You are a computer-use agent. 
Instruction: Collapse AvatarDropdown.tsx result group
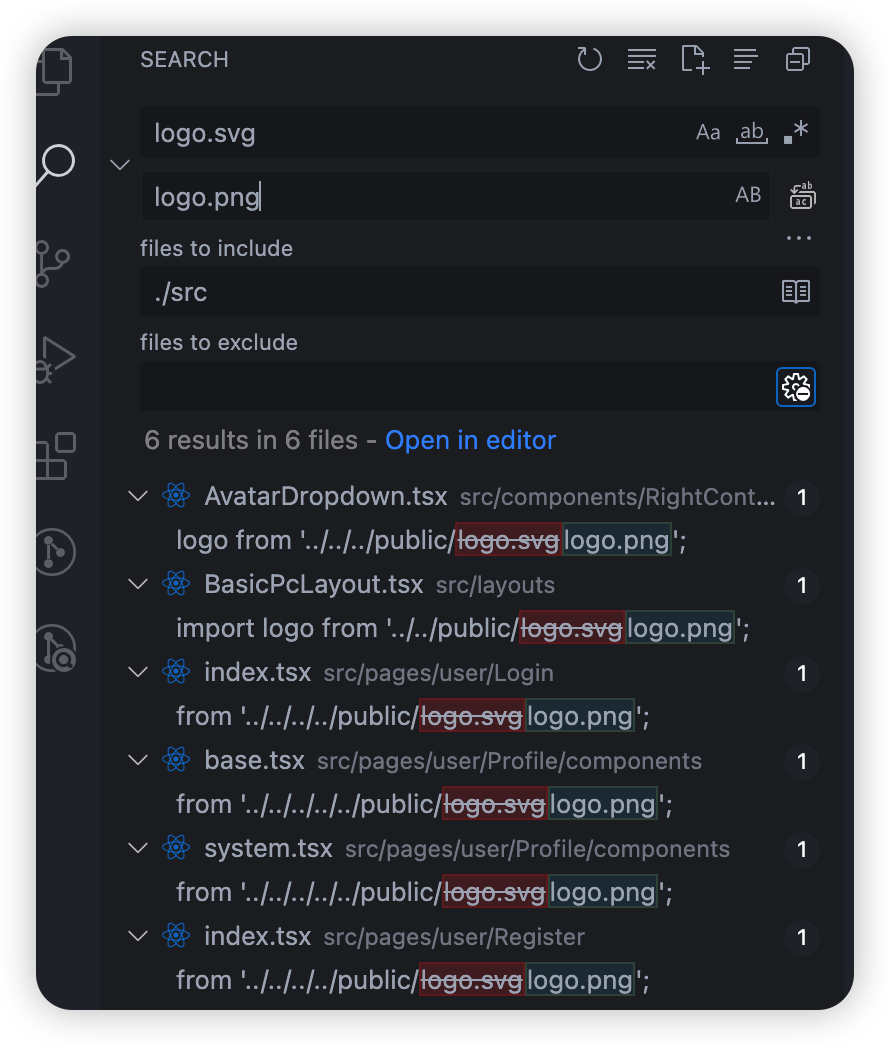point(137,496)
